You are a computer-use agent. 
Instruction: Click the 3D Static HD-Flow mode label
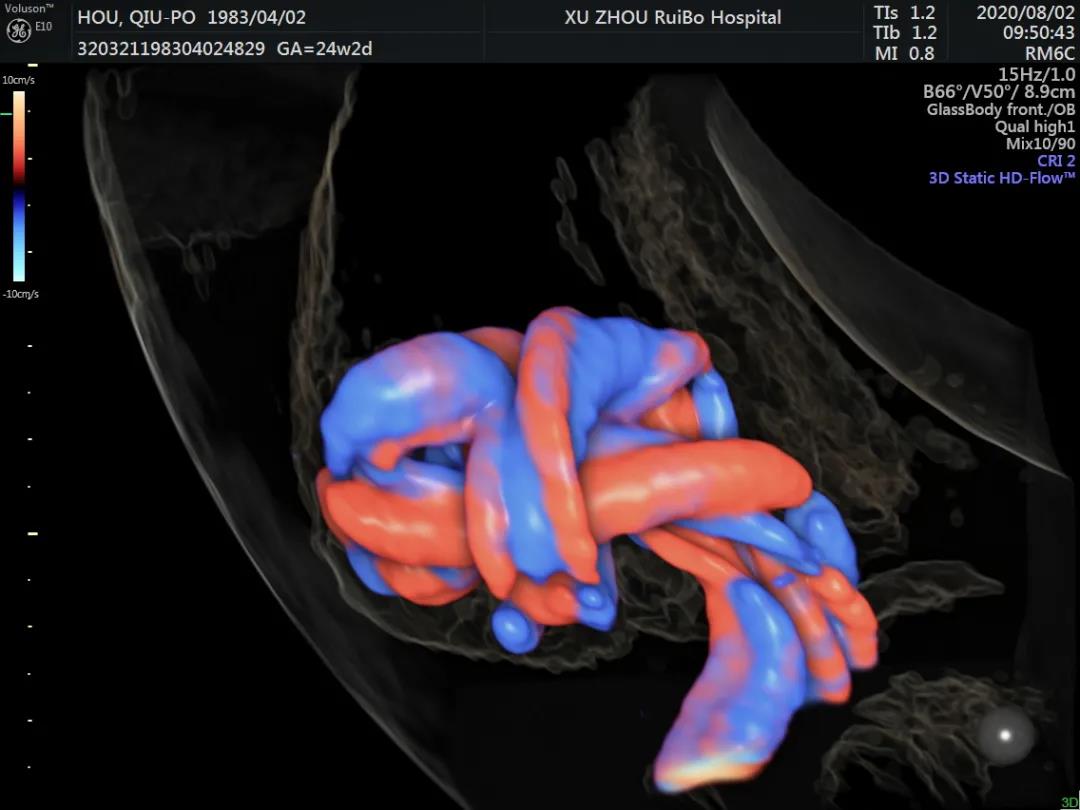(x=1001, y=177)
